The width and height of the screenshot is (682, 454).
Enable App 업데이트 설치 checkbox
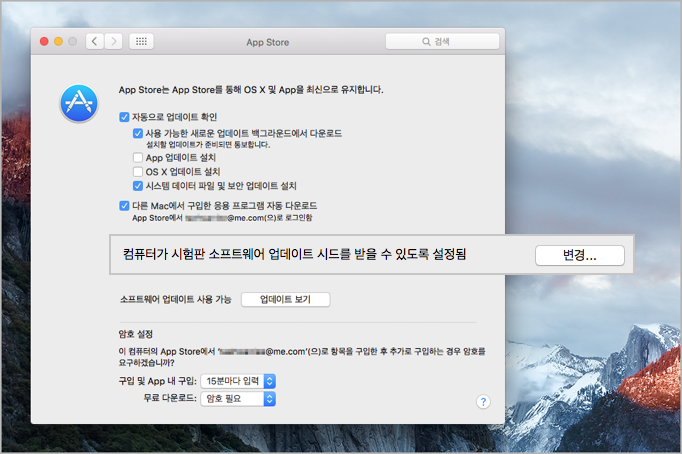coord(138,157)
